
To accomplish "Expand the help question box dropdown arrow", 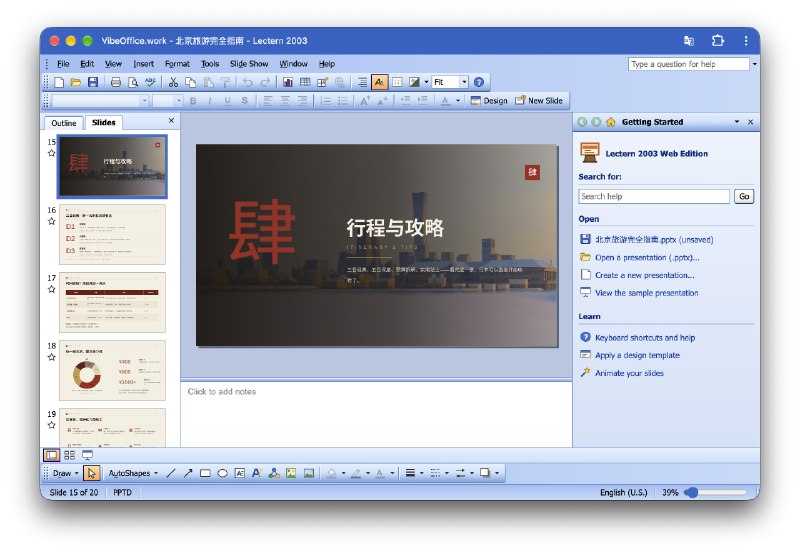I will 754,64.
